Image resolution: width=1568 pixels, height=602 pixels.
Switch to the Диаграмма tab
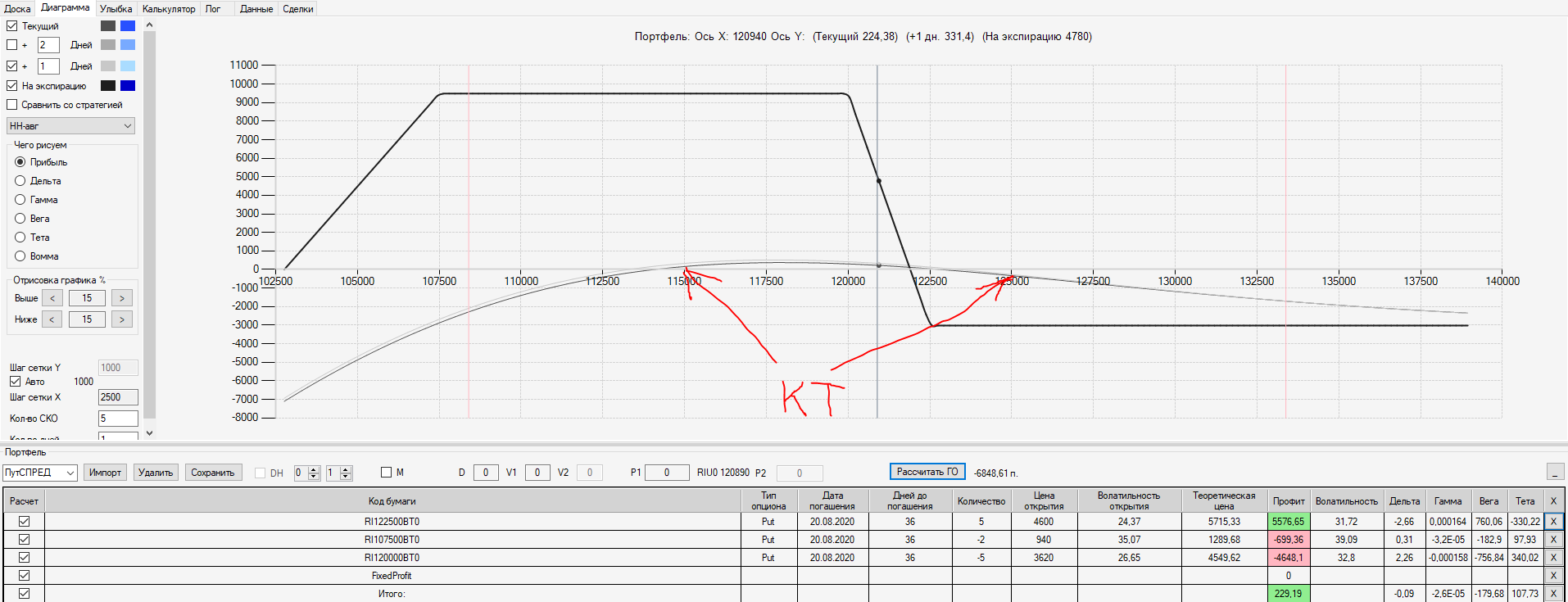click(x=66, y=7)
